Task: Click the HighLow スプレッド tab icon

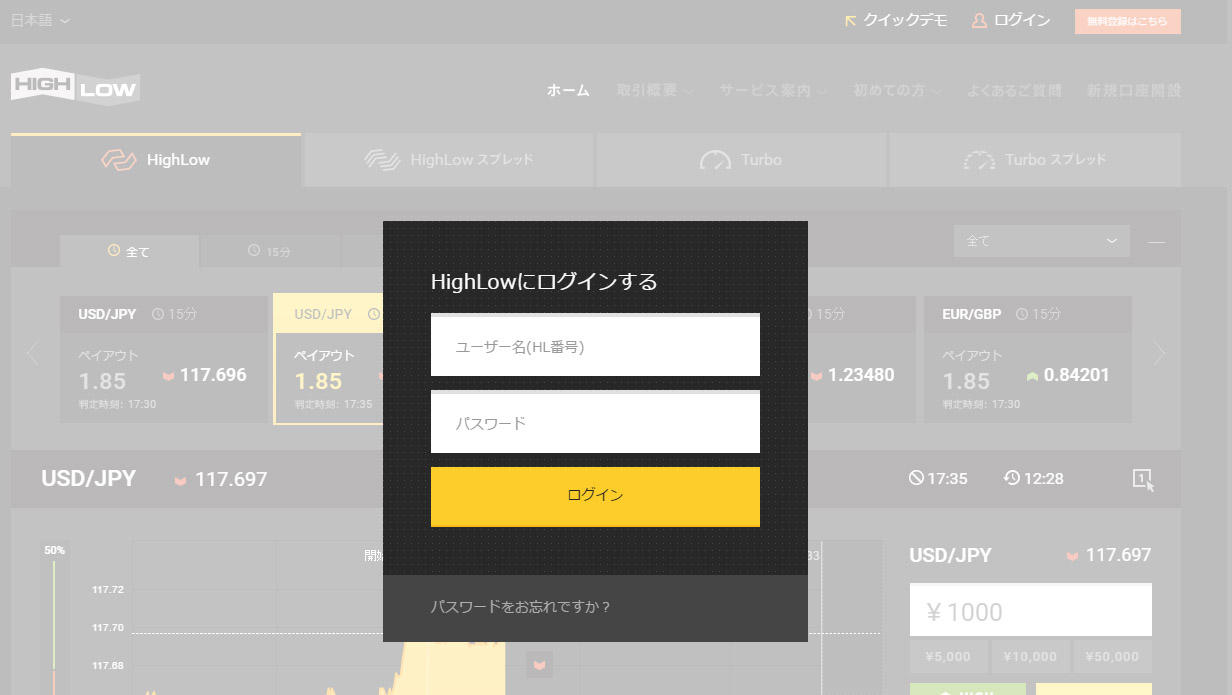Action: click(382, 160)
